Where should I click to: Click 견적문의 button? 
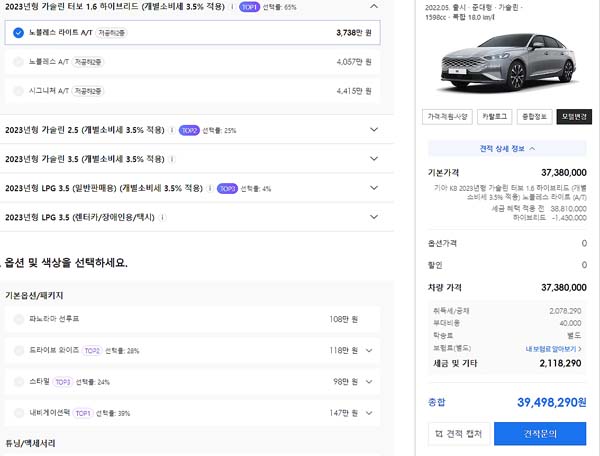(x=540, y=434)
